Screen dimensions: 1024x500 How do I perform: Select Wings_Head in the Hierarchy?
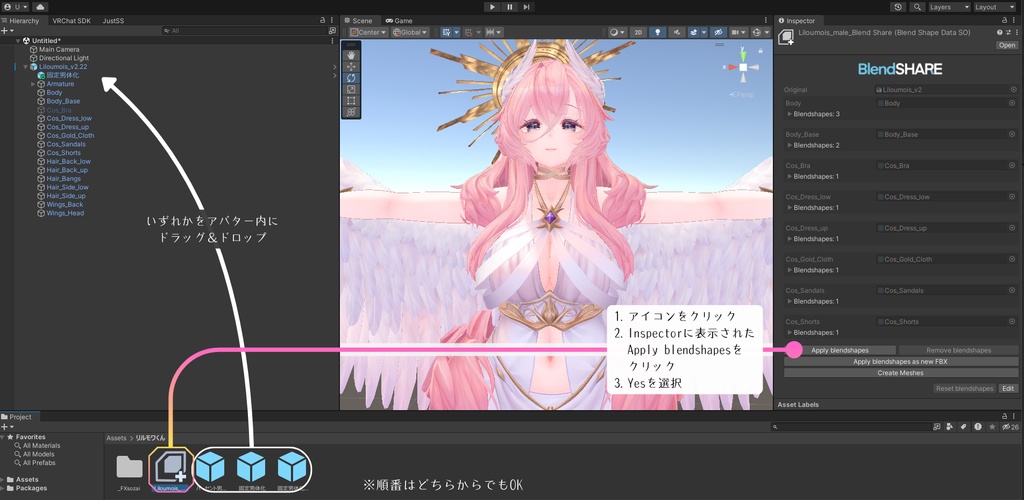pyautogui.click(x=65, y=213)
